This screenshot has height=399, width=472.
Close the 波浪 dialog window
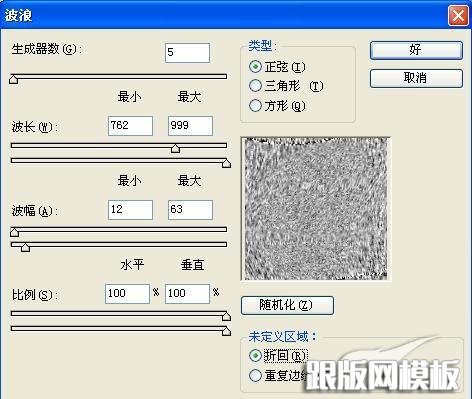click(x=458, y=16)
